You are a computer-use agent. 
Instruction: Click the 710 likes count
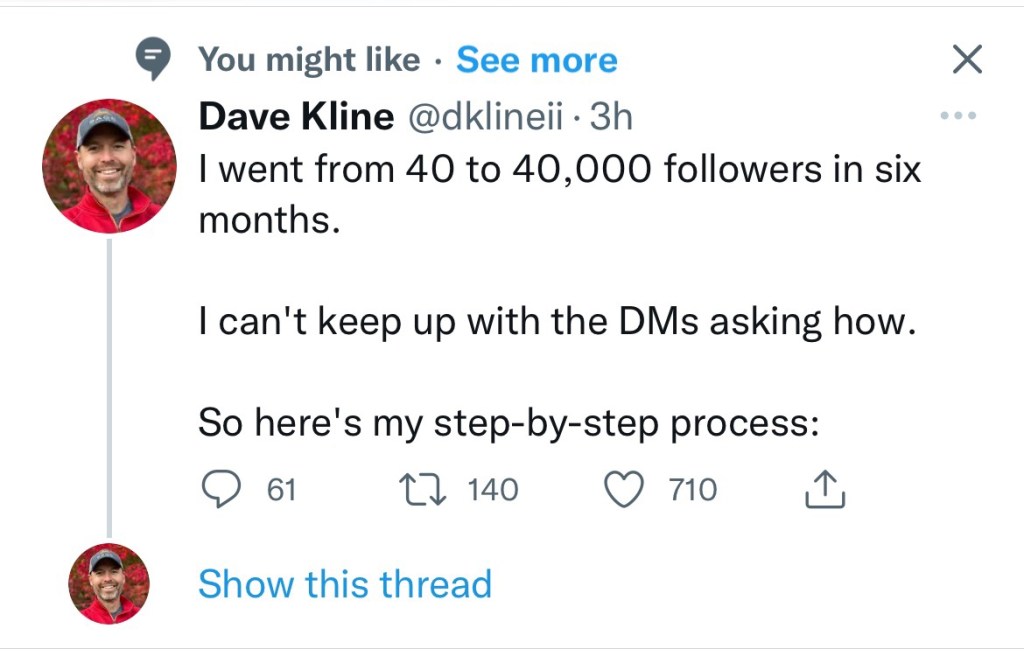(693, 490)
